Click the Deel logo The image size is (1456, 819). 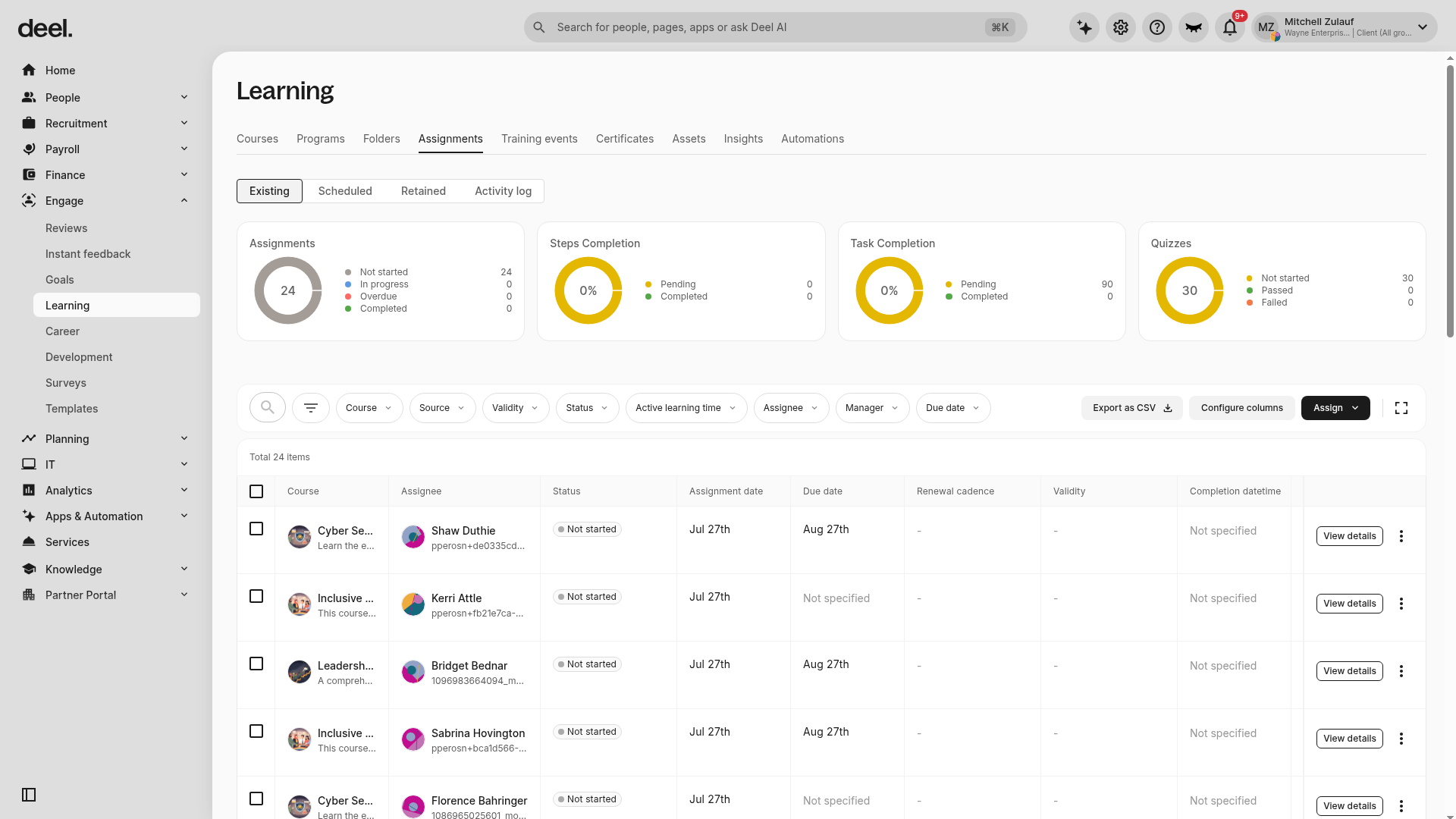pyautogui.click(x=45, y=29)
